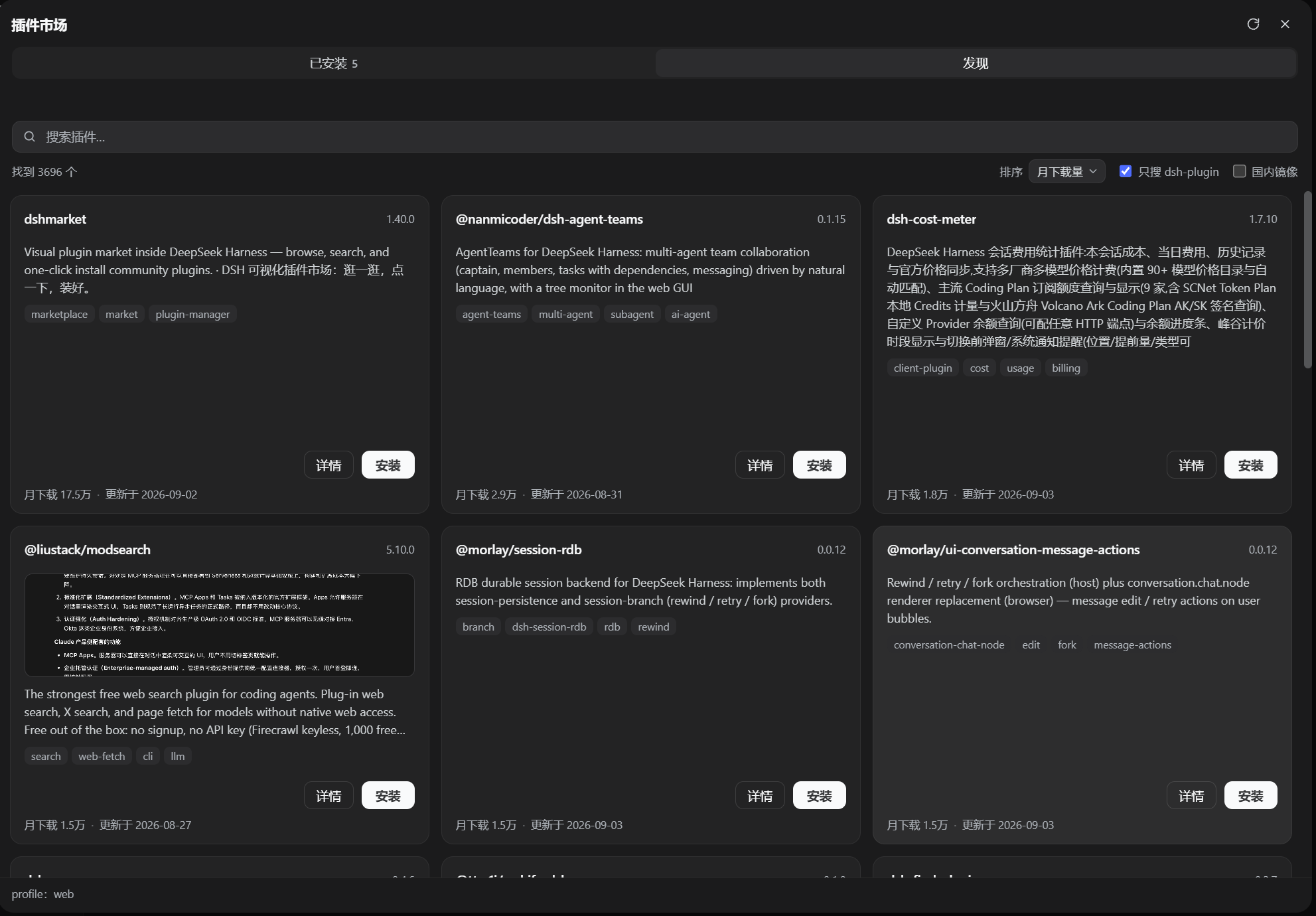The height and width of the screenshot is (916, 1316).
Task: Click the subagent tag
Action: click(632, 314)
